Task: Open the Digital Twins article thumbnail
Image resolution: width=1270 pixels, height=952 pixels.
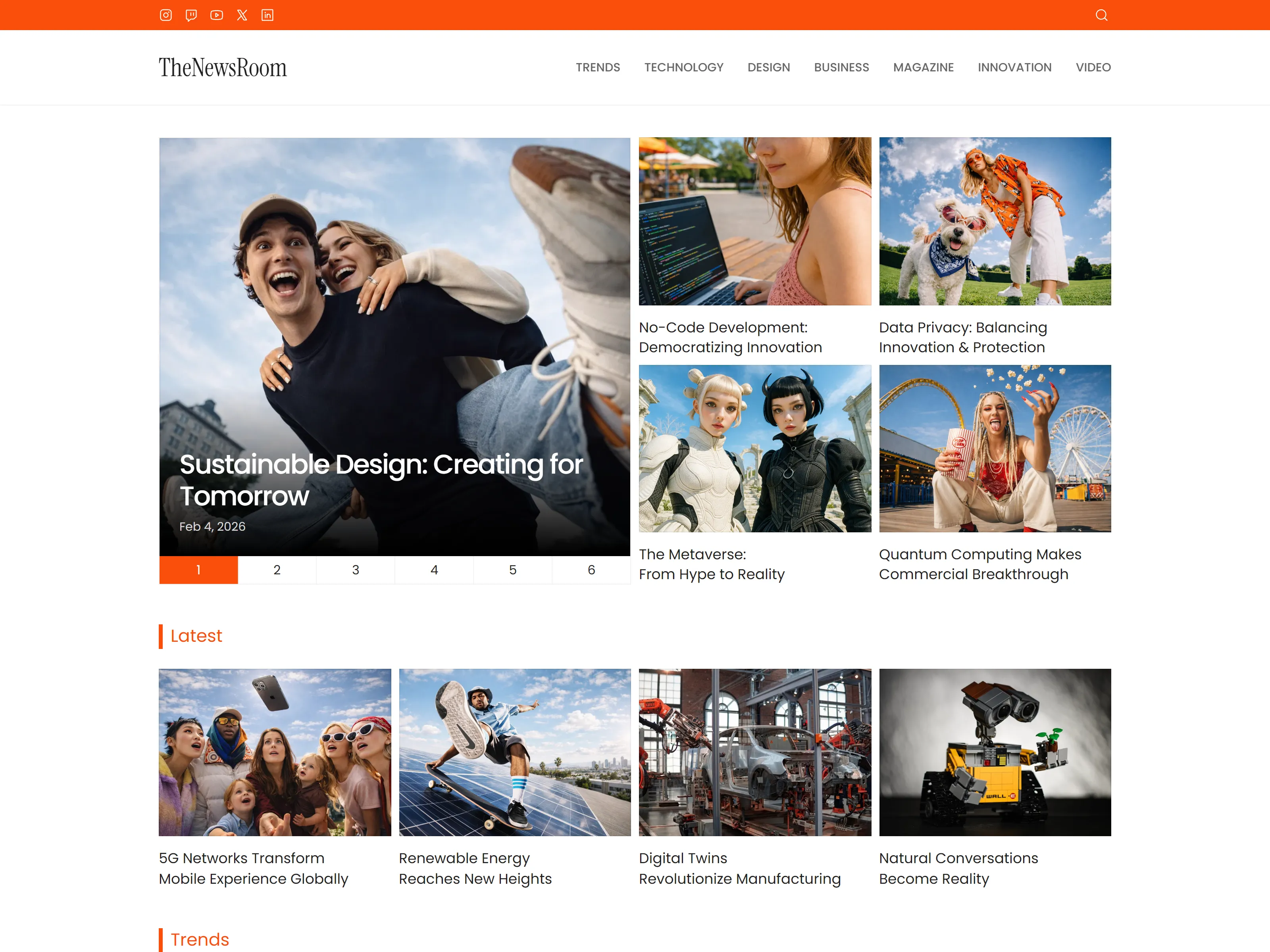Action: [x=755, y=752]
